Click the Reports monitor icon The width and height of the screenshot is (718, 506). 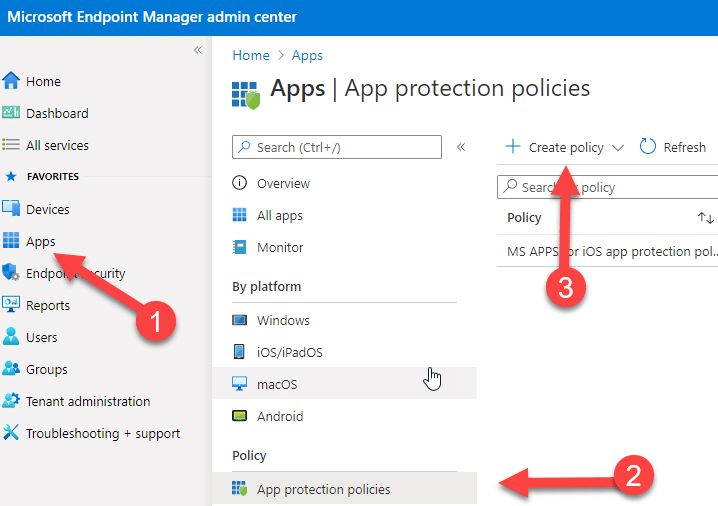(11, 304)
